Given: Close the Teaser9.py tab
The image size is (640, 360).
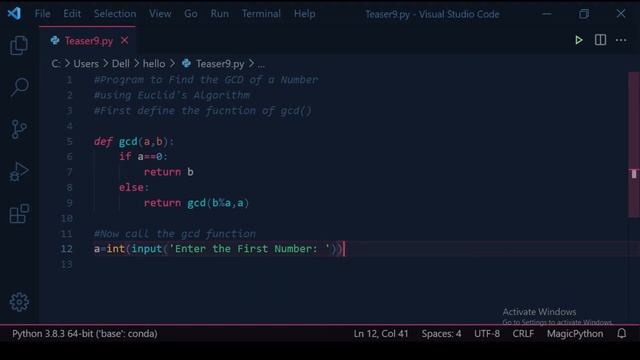Looking at the screenshot, I should 124,40.
